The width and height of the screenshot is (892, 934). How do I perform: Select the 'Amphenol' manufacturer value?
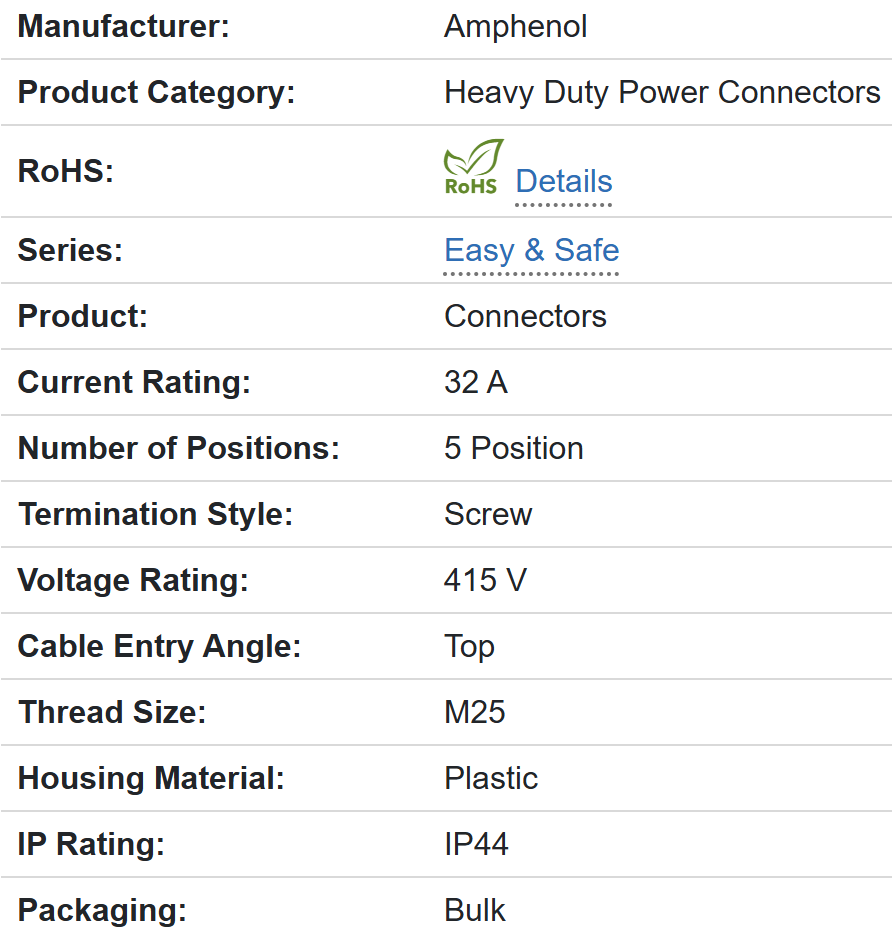point(515,27)
